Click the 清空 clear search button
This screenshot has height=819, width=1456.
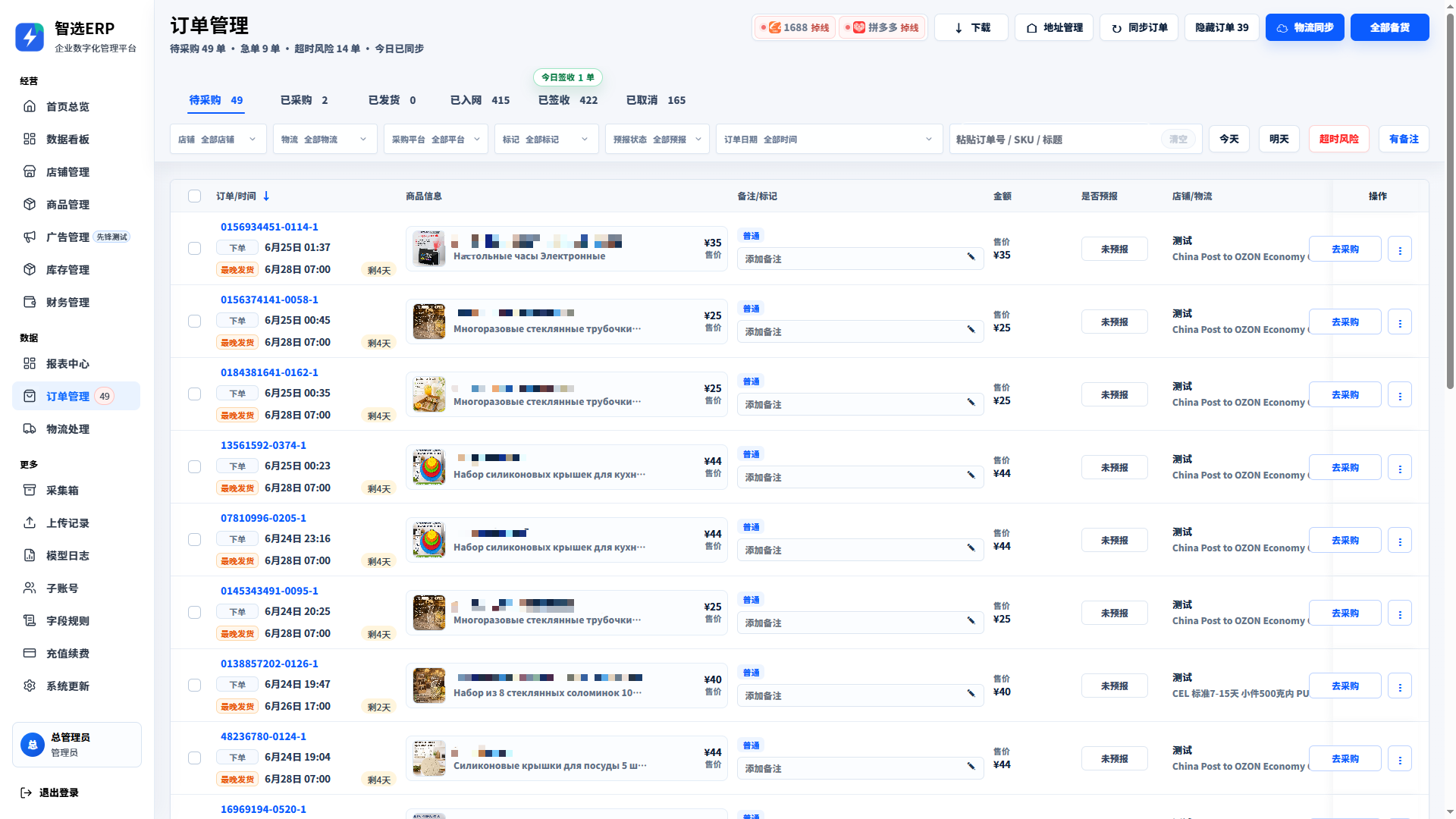pyautogui.click(x=1178, y=139)
